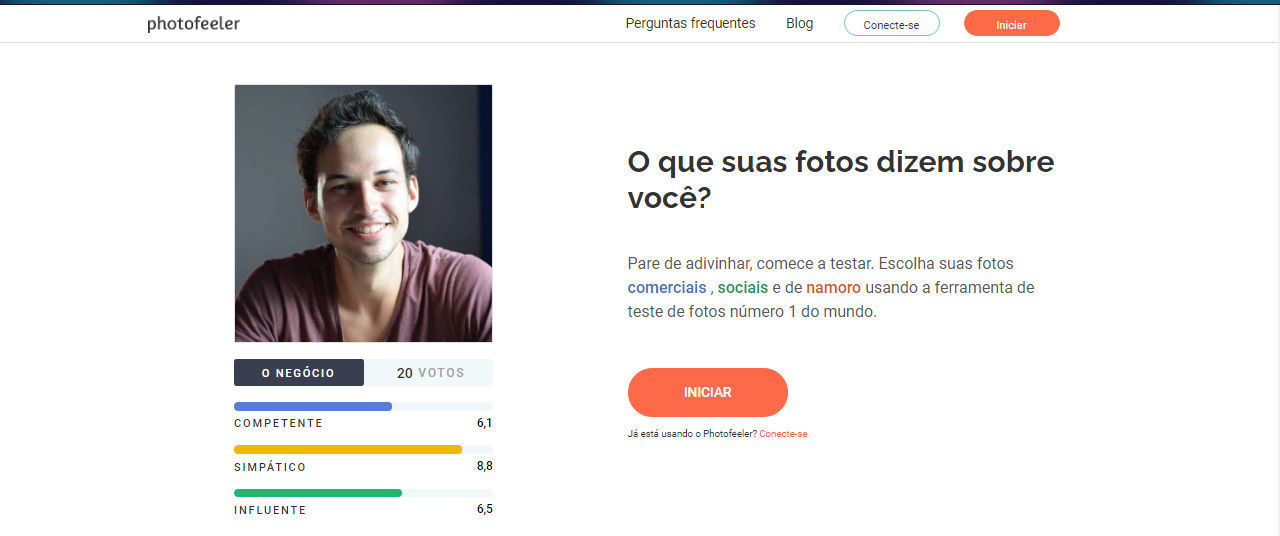Click the red word namoro
Screen dimensions: 1280x536
833,287
